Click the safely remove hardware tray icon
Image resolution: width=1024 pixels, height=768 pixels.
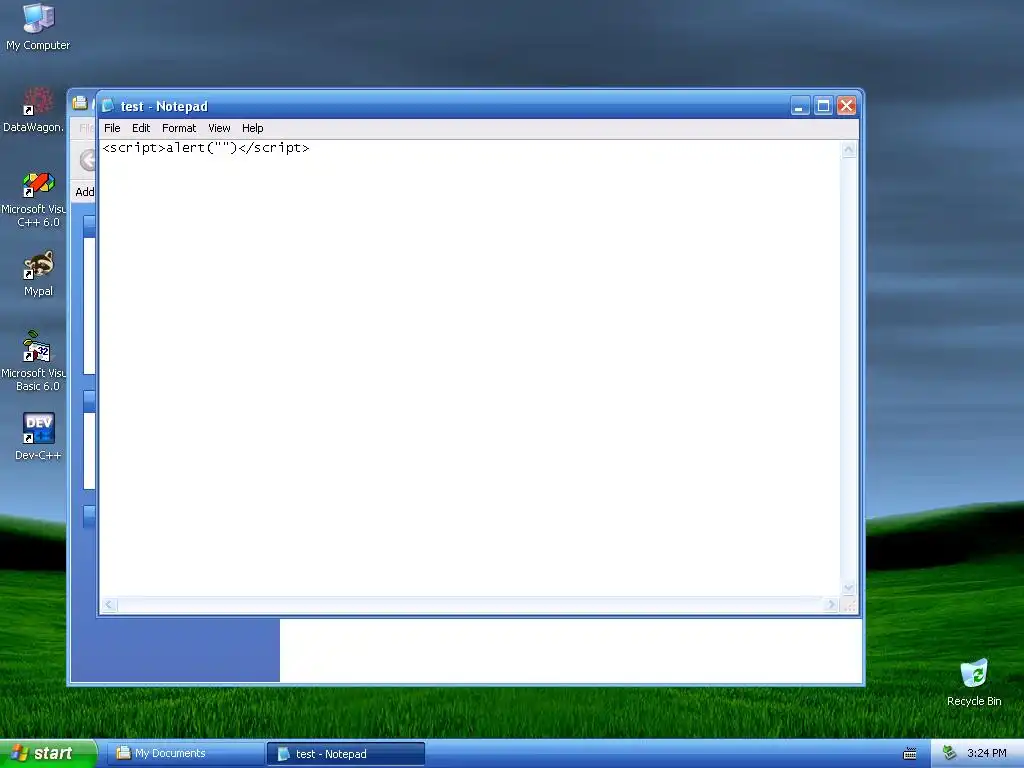point(950,753)
